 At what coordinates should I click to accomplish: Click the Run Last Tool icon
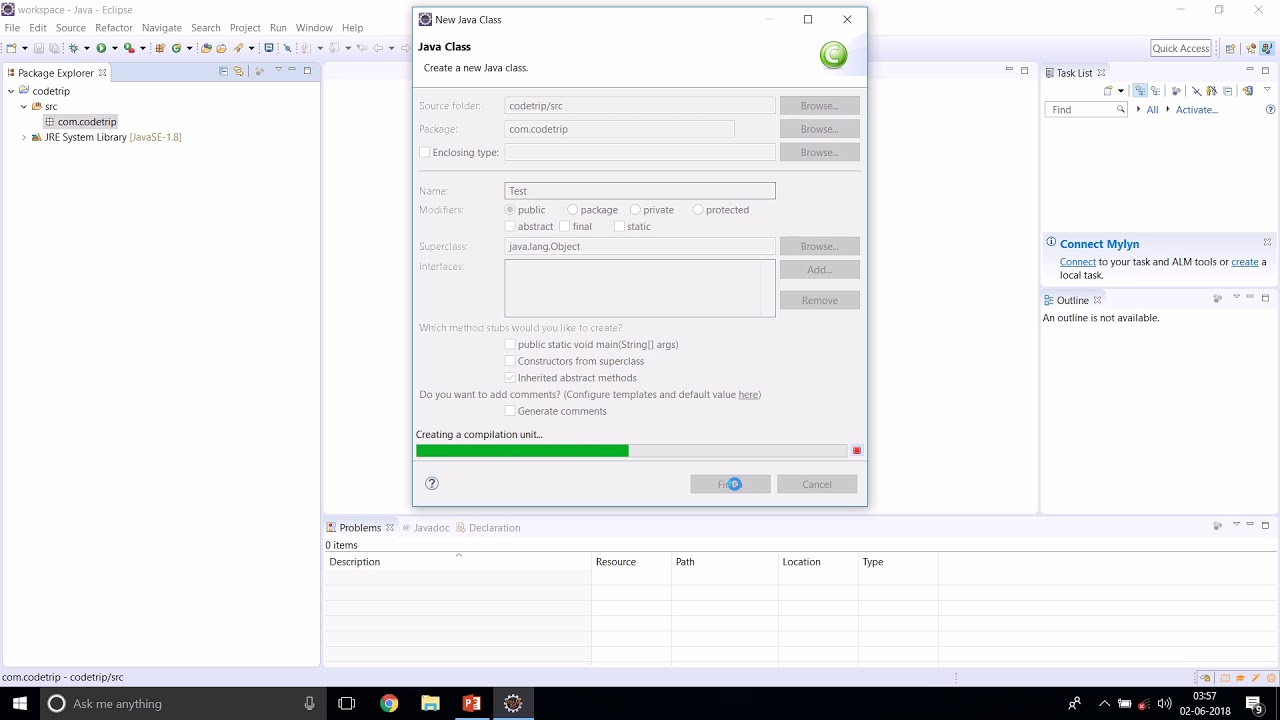(129, 48)
